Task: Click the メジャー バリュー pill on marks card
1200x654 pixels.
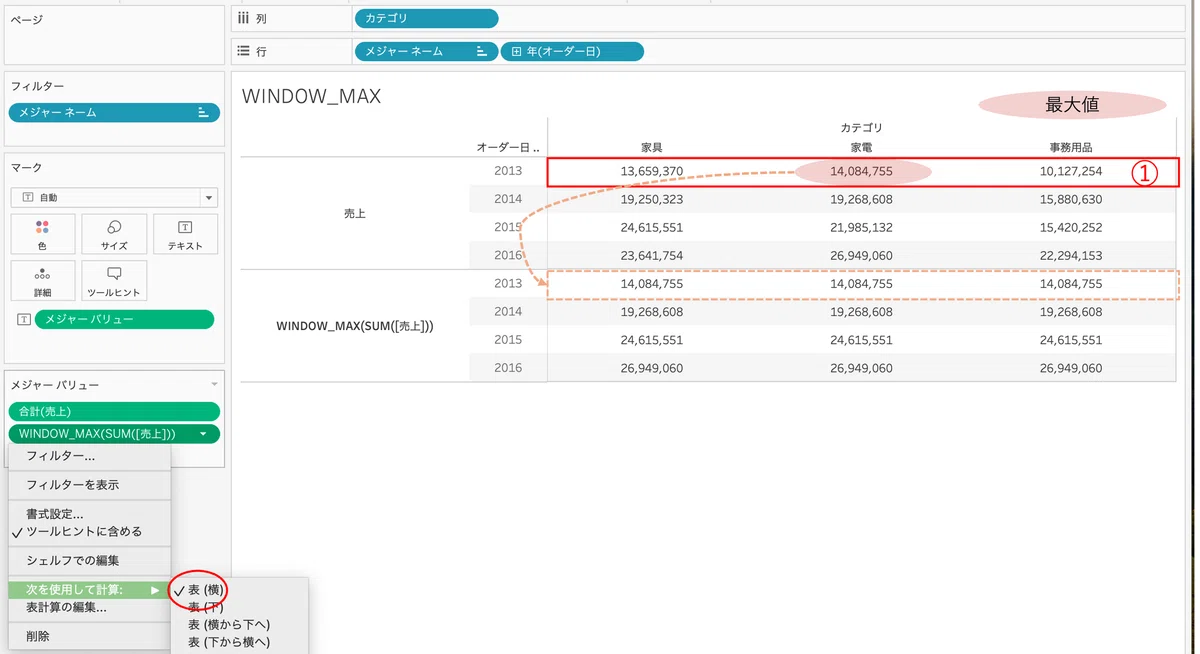Action: (x=124, y=319)
